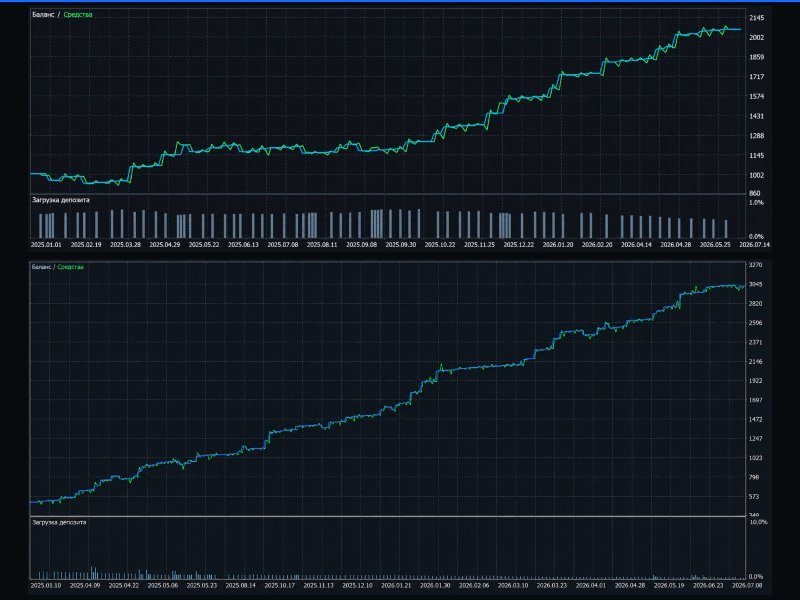This screenshot has height=600, width=800.
Task: Click the 3045 axis value
Action: coord(756,284)
